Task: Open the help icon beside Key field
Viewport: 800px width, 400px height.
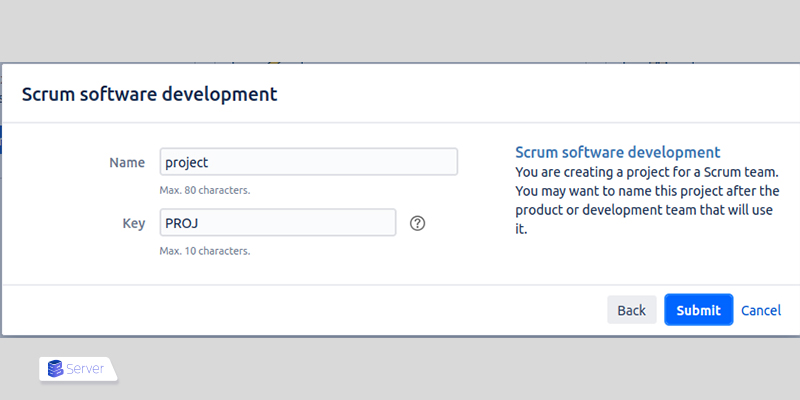Action: [x=417, y=223]
